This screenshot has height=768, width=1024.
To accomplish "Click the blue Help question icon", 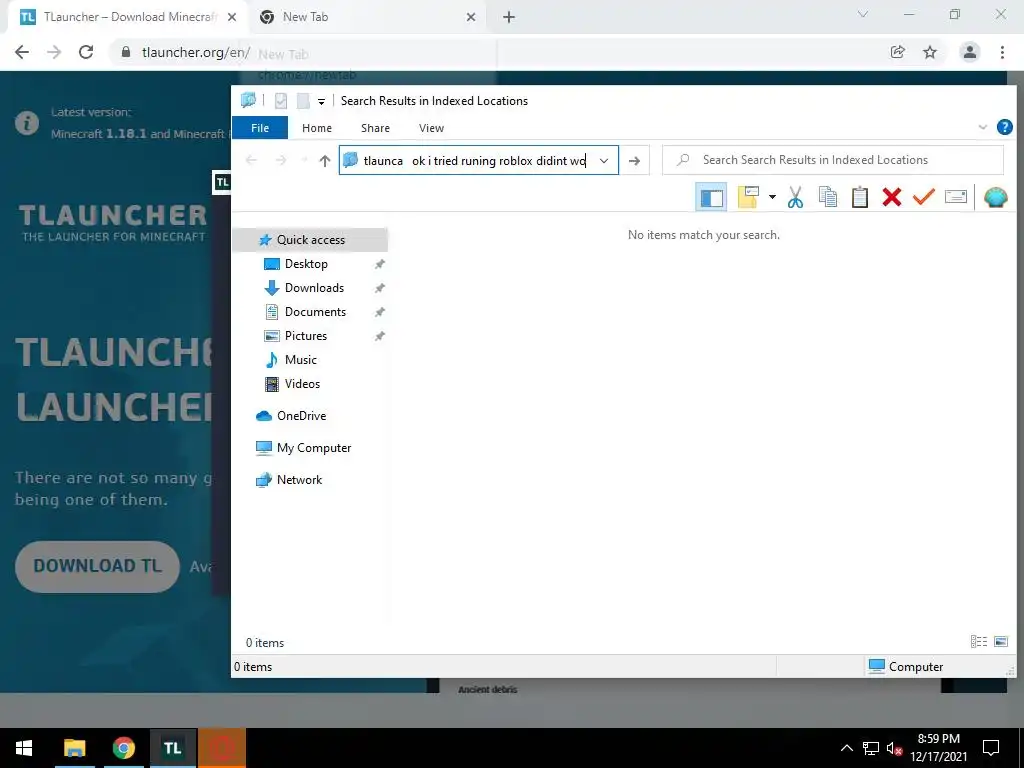I will (1004, 127).
